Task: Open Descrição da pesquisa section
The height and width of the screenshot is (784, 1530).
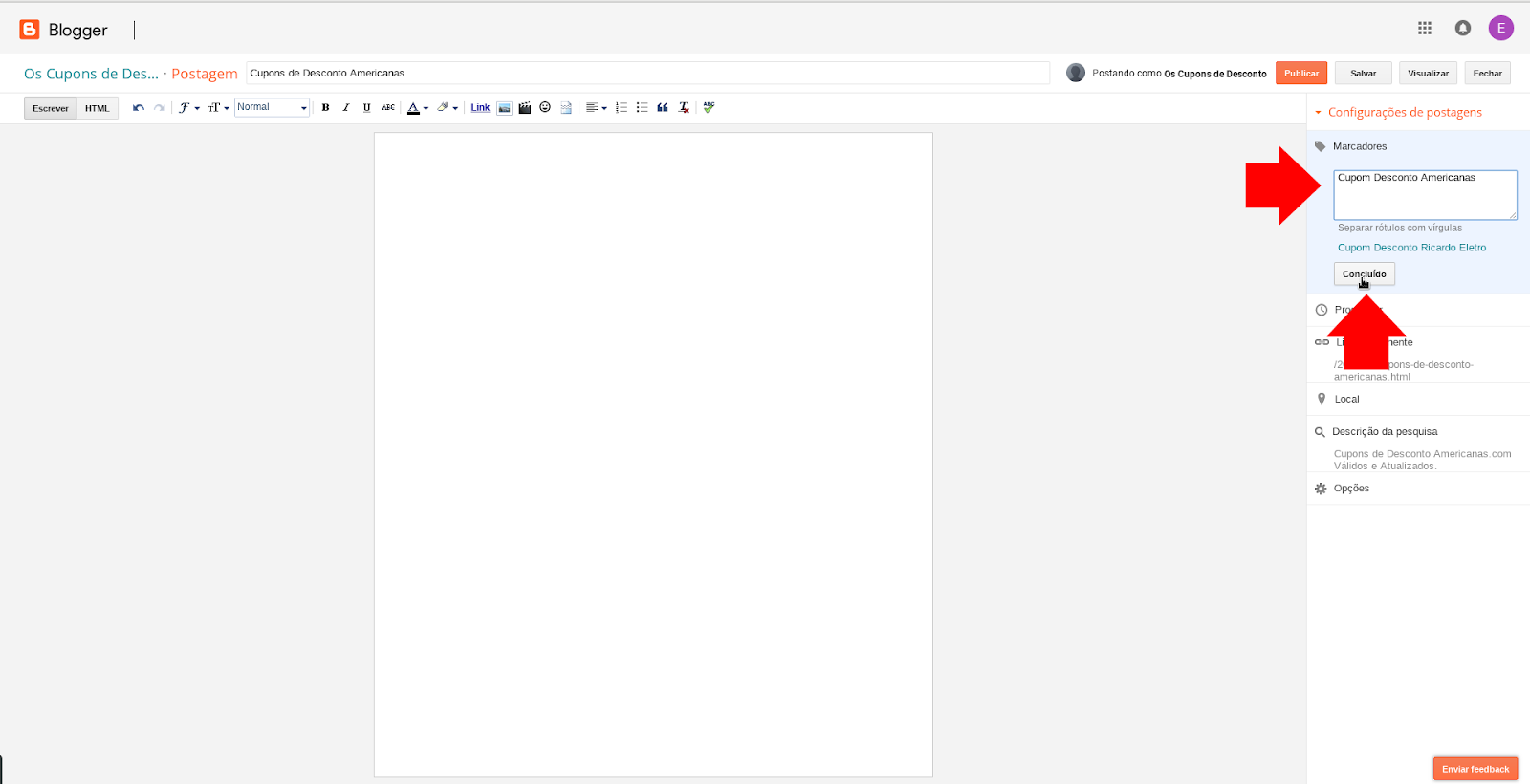Action: (x=1385, y=432)
